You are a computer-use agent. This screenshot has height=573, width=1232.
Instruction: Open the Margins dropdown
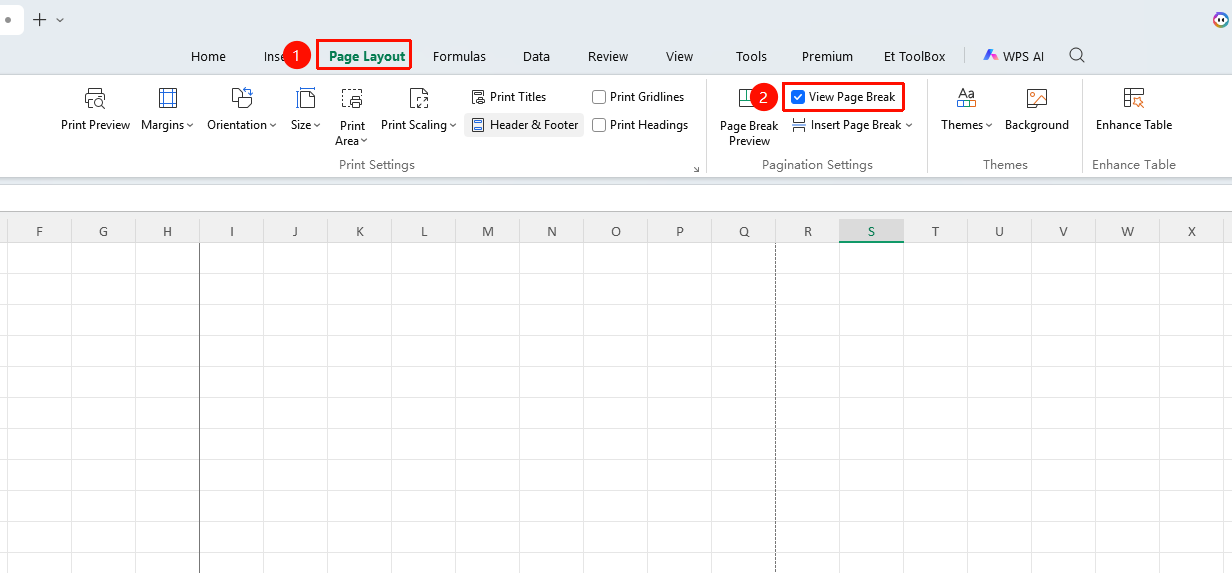(x=167, y=110)
